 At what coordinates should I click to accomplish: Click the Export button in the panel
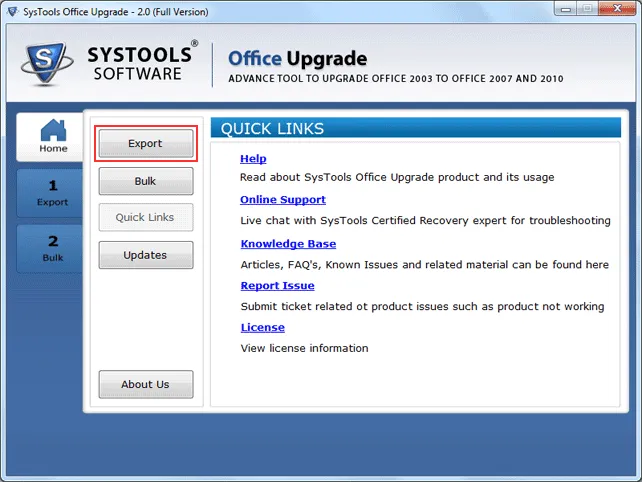[146, 143]
